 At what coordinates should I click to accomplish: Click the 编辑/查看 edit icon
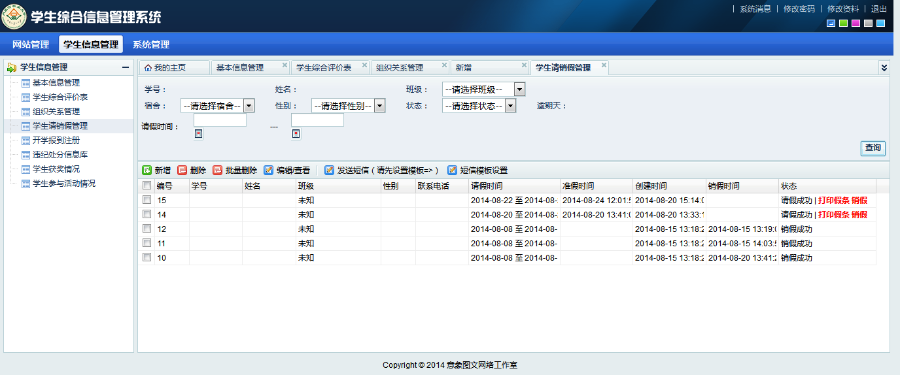268,170
